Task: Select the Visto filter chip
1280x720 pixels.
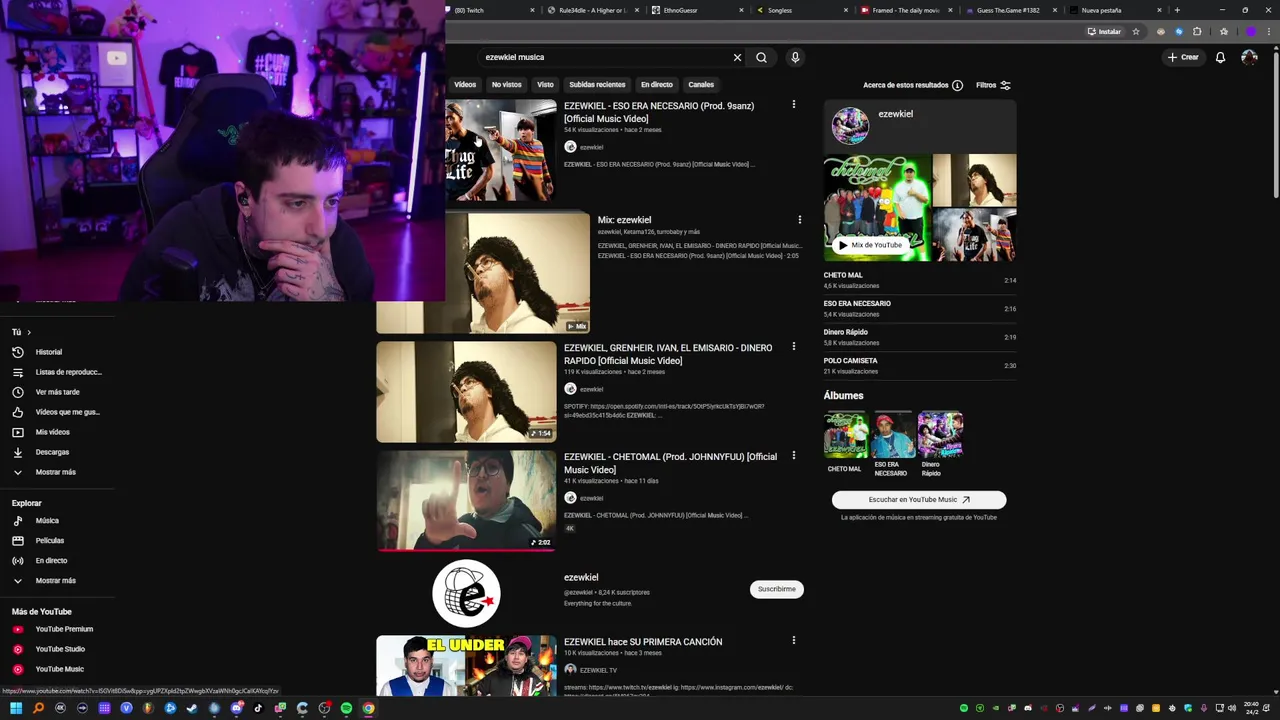Action: tap(545, 85)
